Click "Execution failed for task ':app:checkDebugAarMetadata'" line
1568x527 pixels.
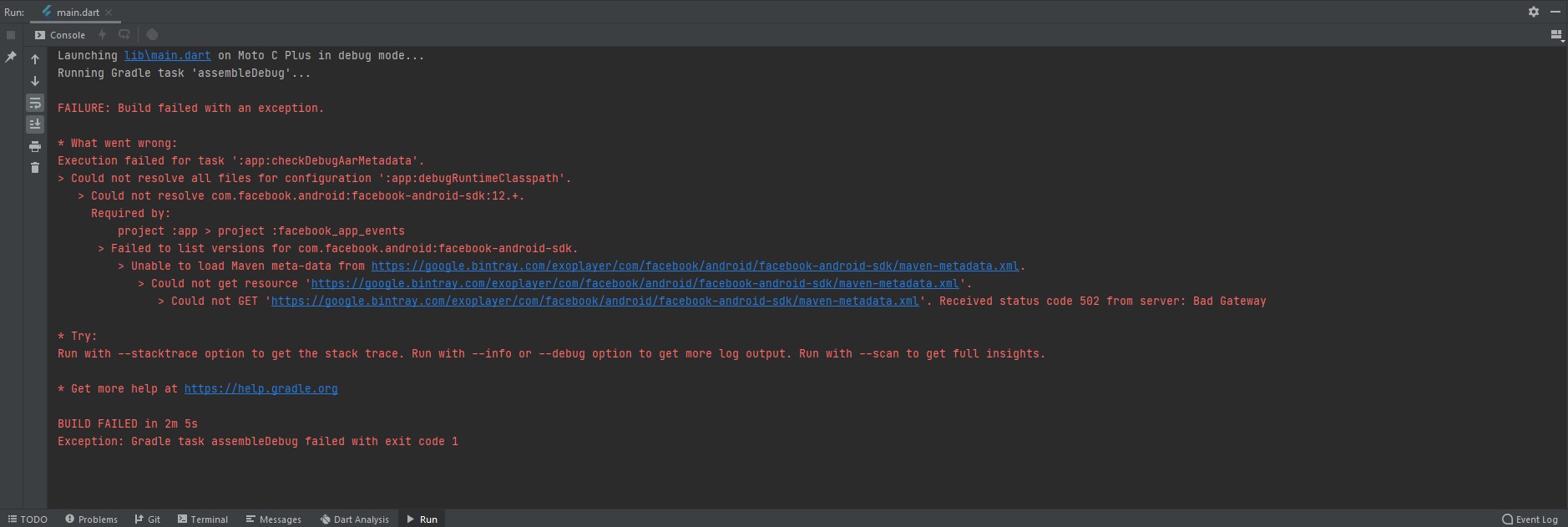coord(241,160)
